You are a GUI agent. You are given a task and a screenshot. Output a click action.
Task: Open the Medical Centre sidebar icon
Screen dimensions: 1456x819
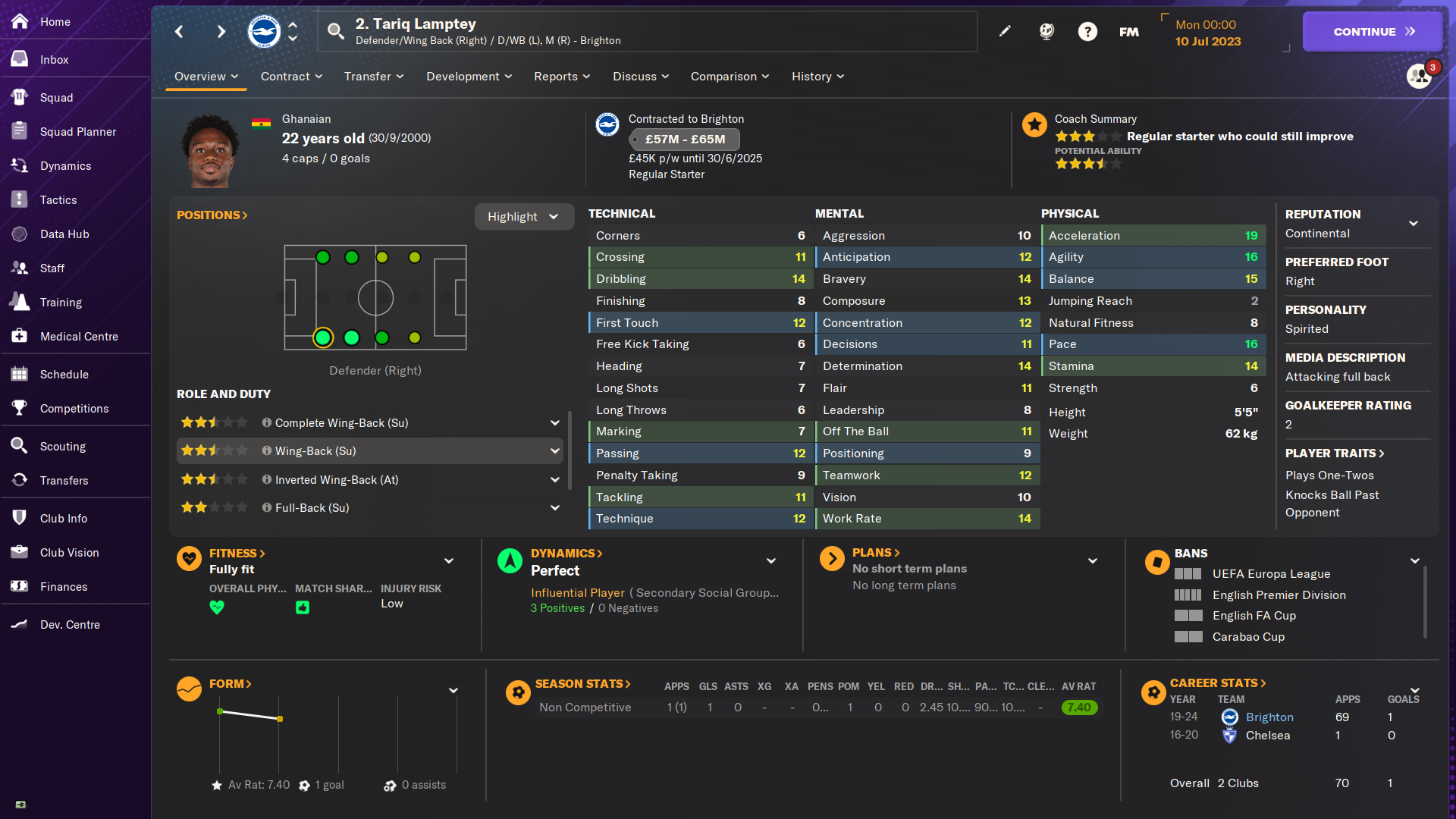20,336
